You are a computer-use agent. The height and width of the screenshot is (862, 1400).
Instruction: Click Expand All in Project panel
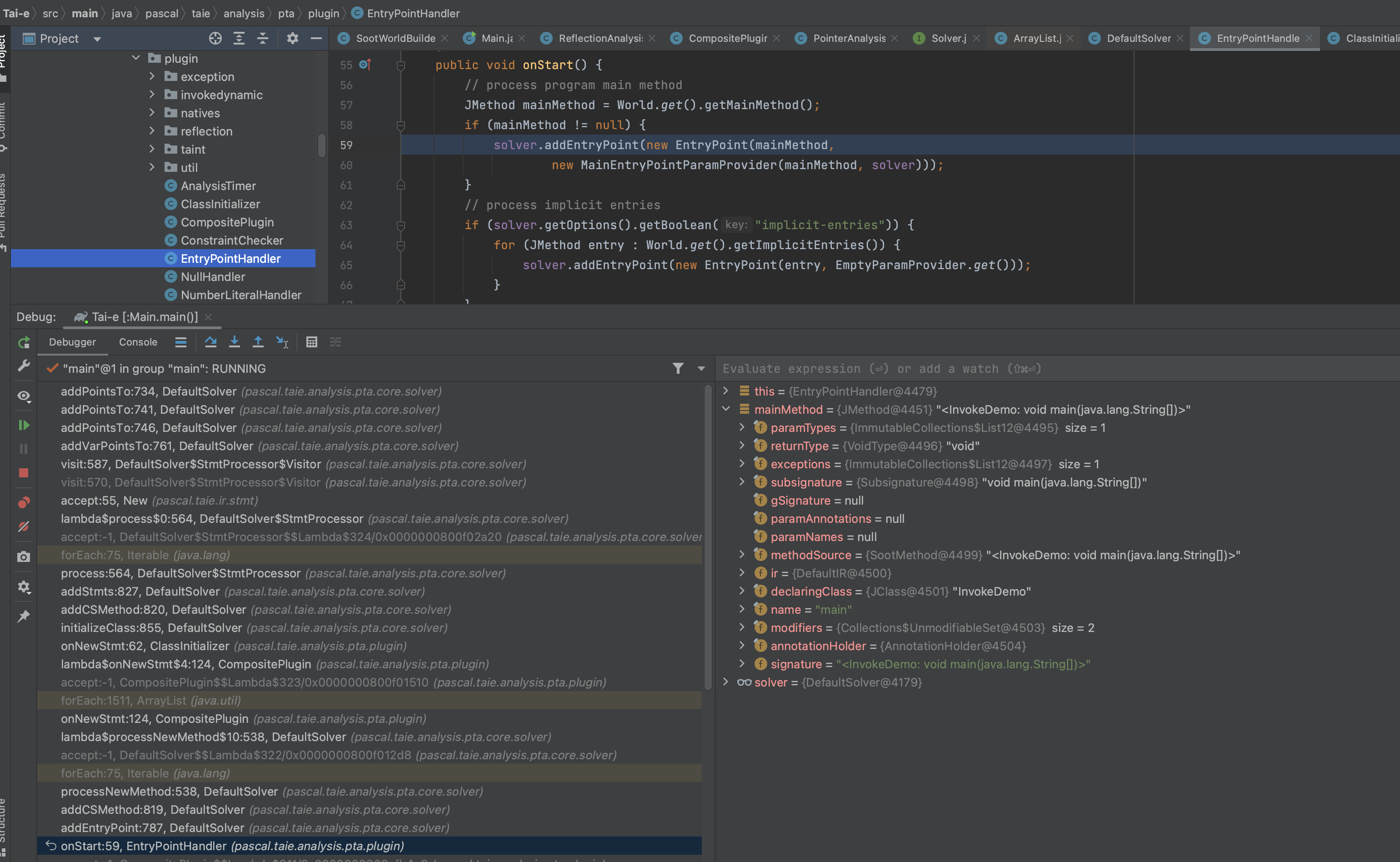tap(239, 38)
